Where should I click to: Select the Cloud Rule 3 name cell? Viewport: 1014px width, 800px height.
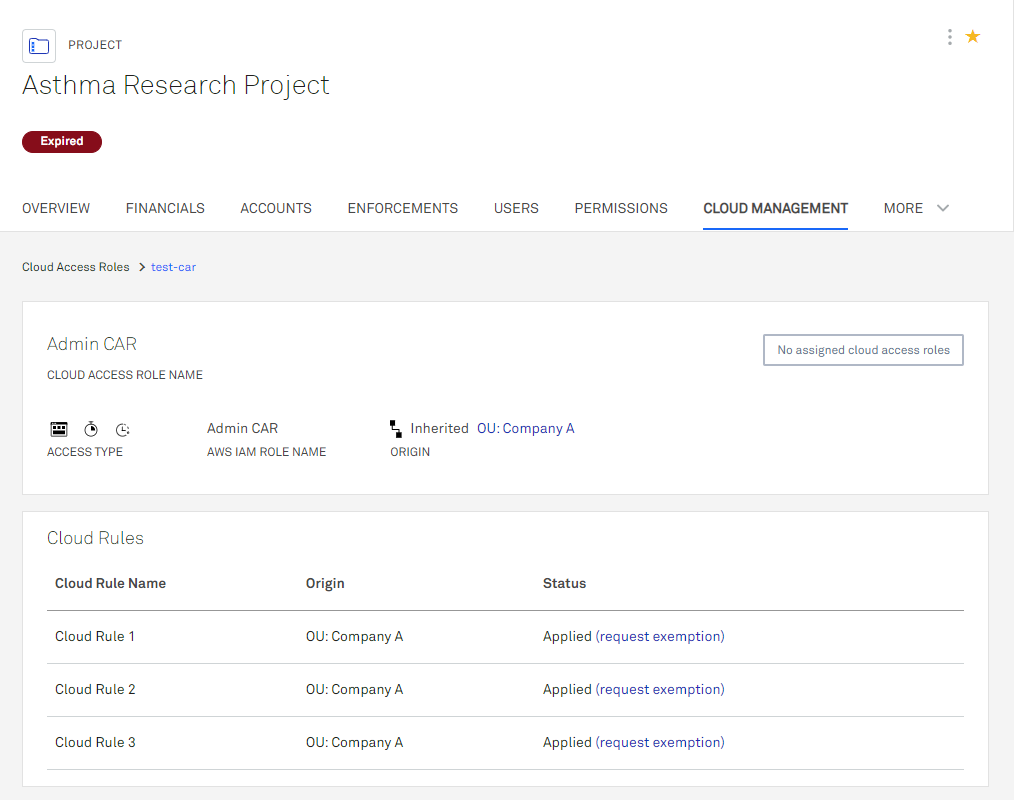coord(95,742)
